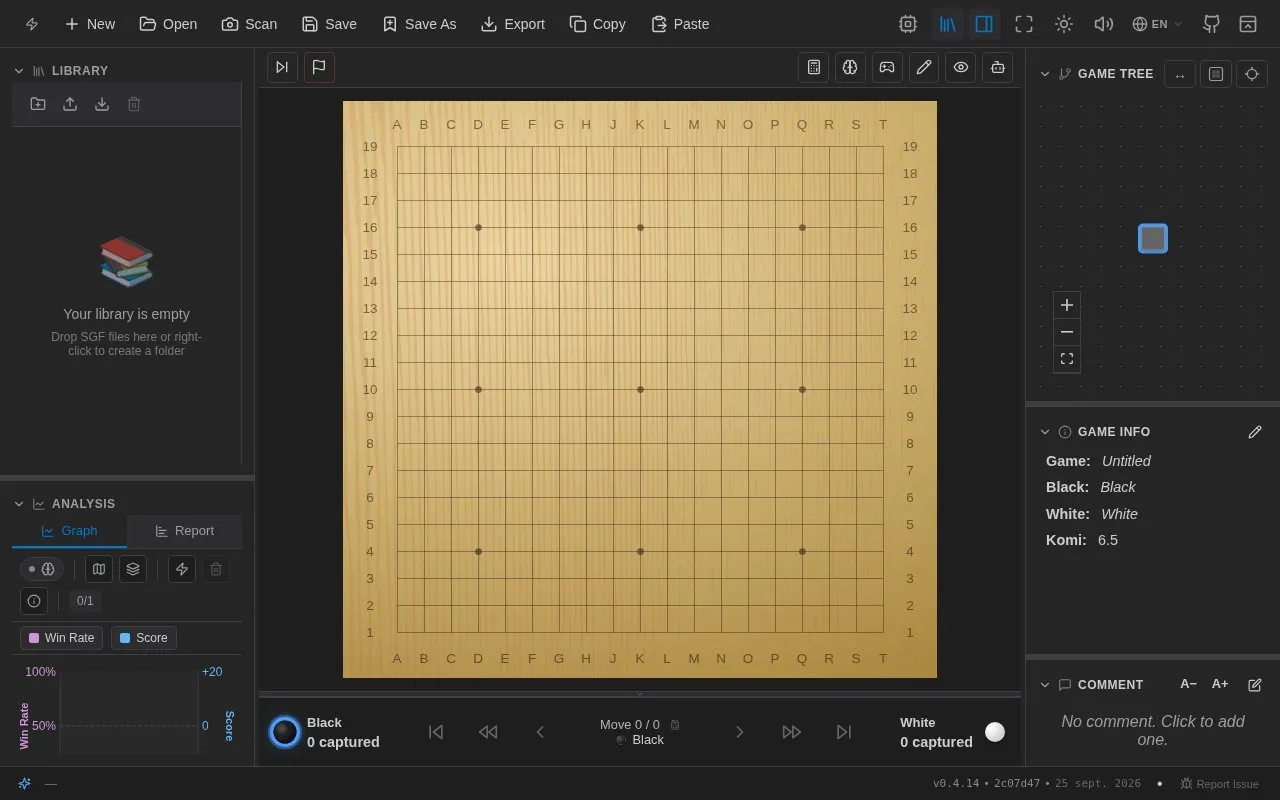This screenshot has width=1280, height=800.
Task: Toggle the Win Rate color legend
Action: [x=61, y=638]
